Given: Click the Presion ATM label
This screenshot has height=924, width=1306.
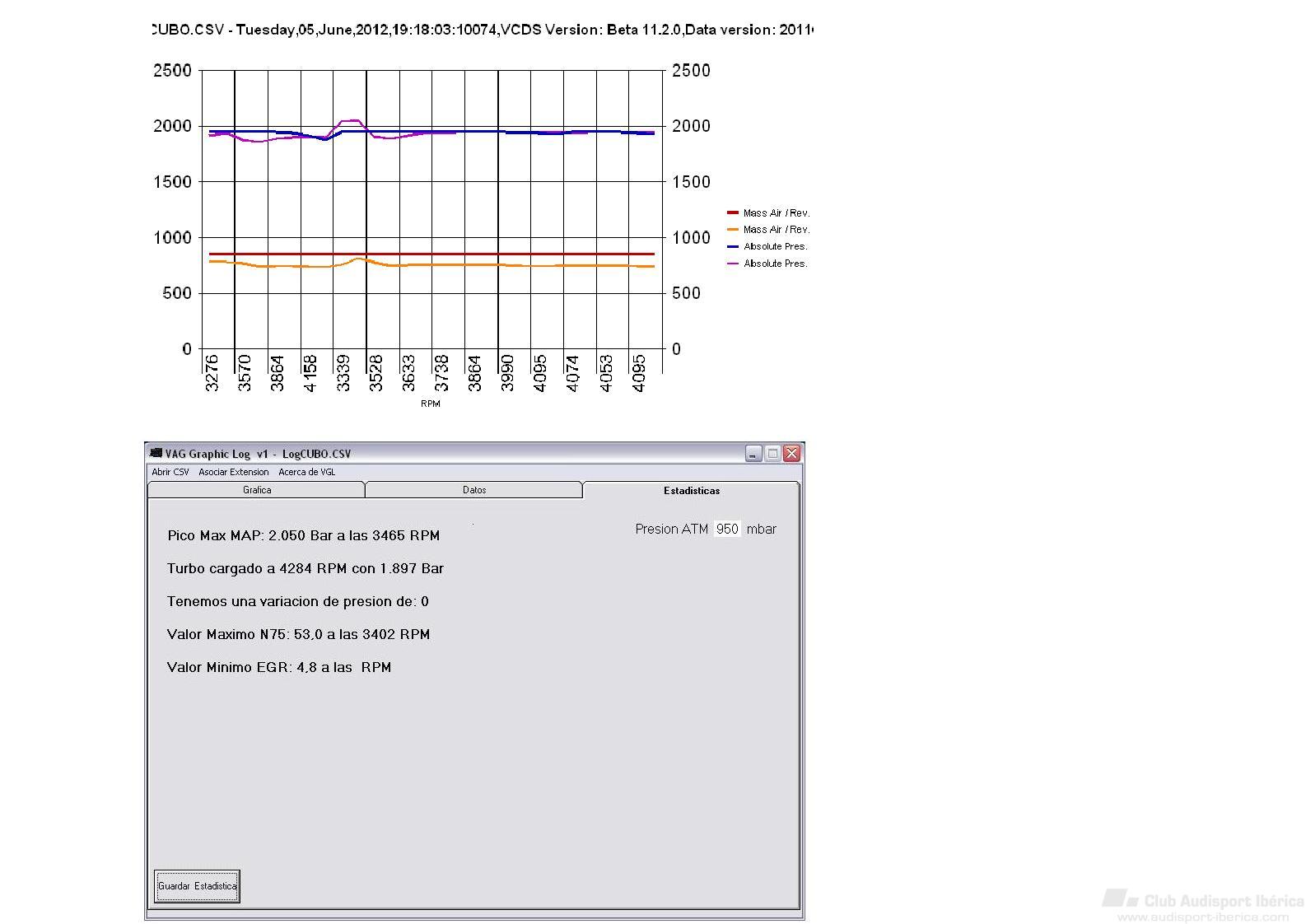Looking at the screenshot, I should [x=671, y=529].
